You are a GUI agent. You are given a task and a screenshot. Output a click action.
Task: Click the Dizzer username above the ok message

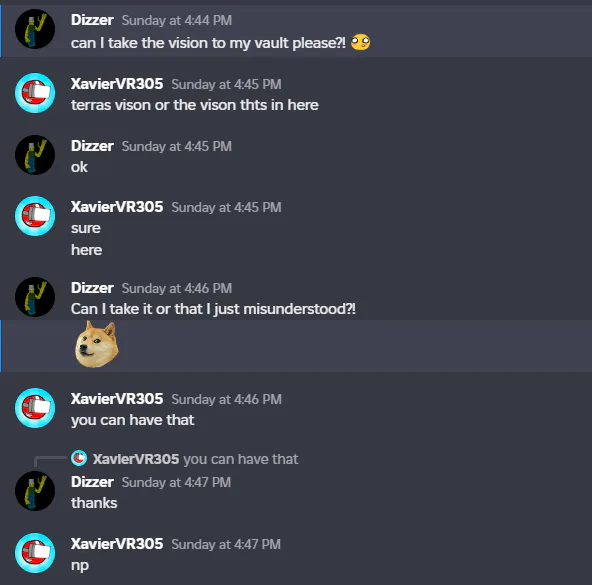click(92, 146)
